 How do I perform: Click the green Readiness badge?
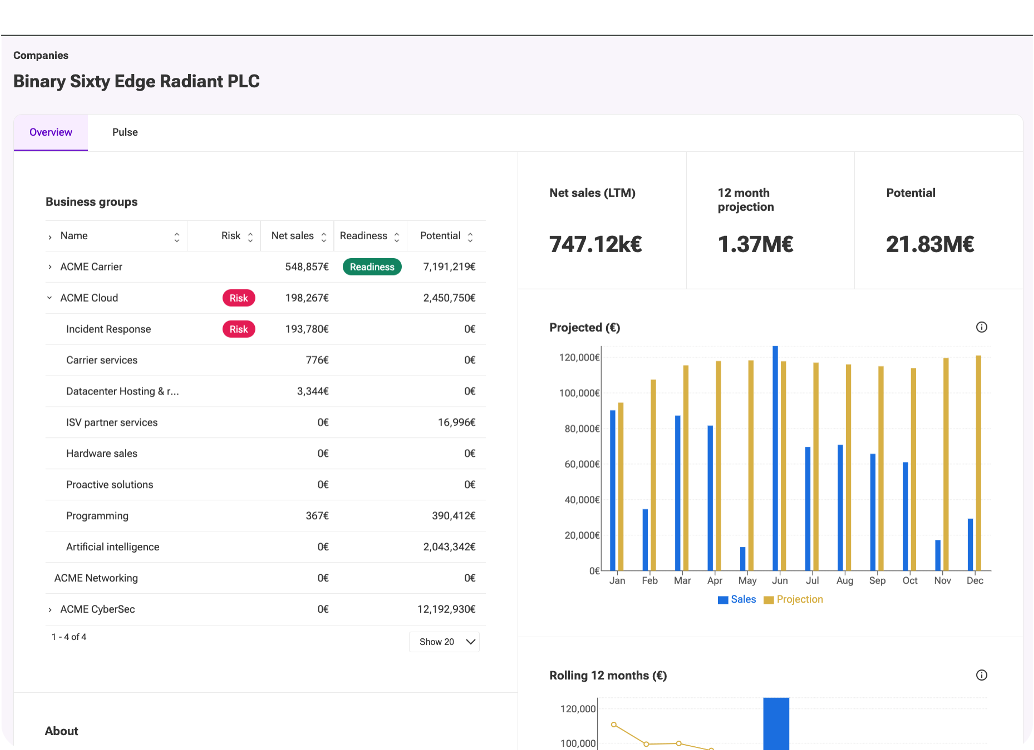372,267
